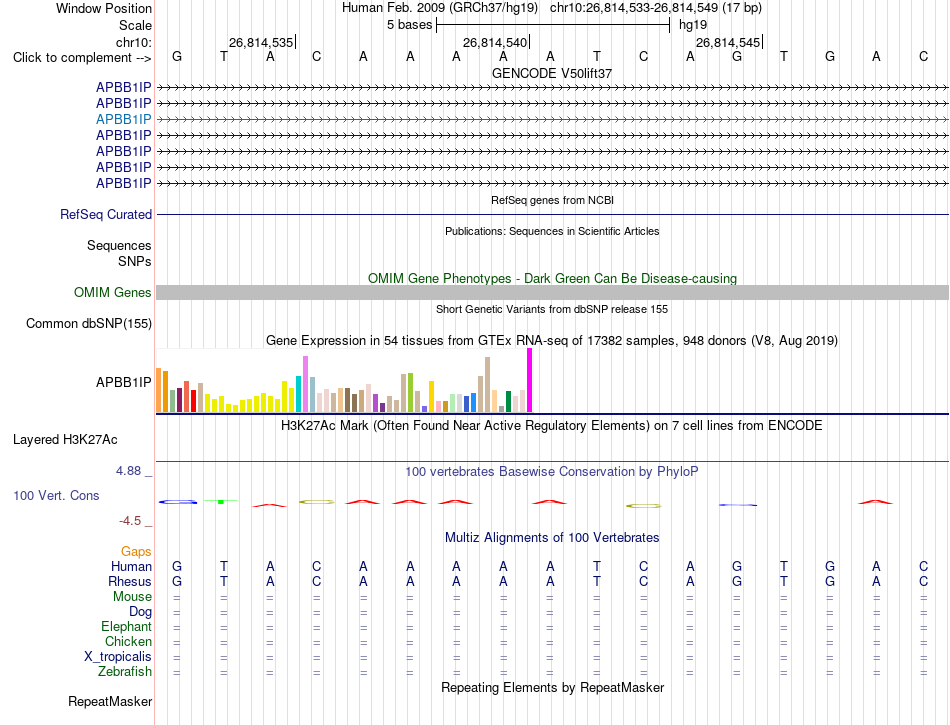This screenshot has width=950, height=725.
Task: Click the dark green GTEx expression bar
Action: click(x=508, y=402)
